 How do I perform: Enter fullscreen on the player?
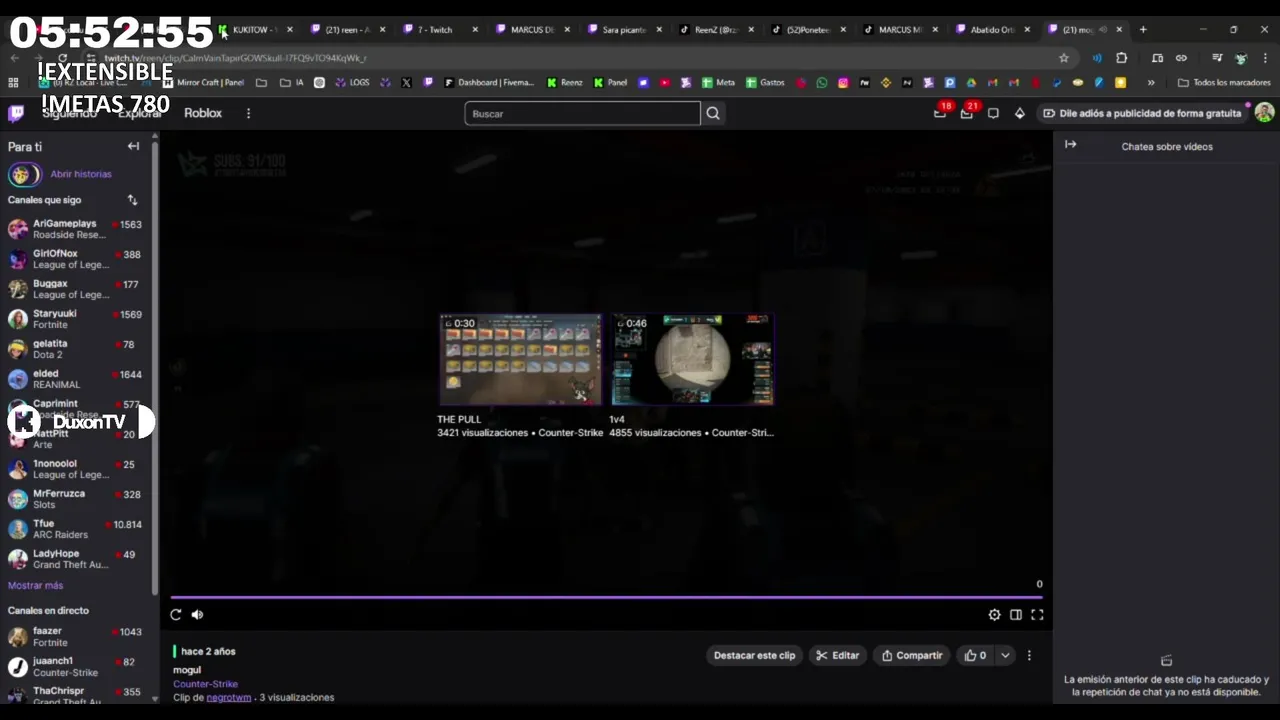[1037, 615]
